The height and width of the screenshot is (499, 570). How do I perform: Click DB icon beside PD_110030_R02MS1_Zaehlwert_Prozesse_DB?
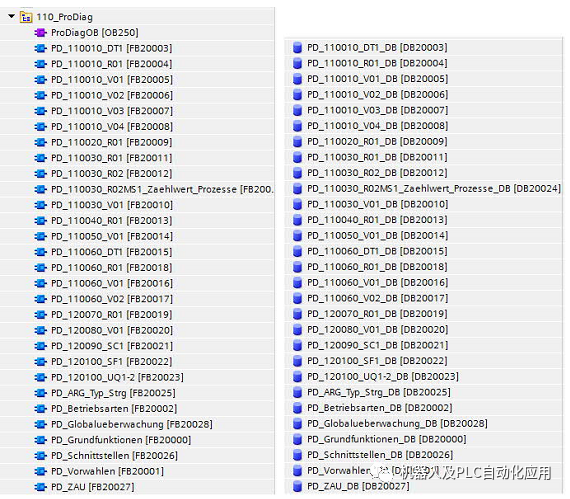point(297,189)
